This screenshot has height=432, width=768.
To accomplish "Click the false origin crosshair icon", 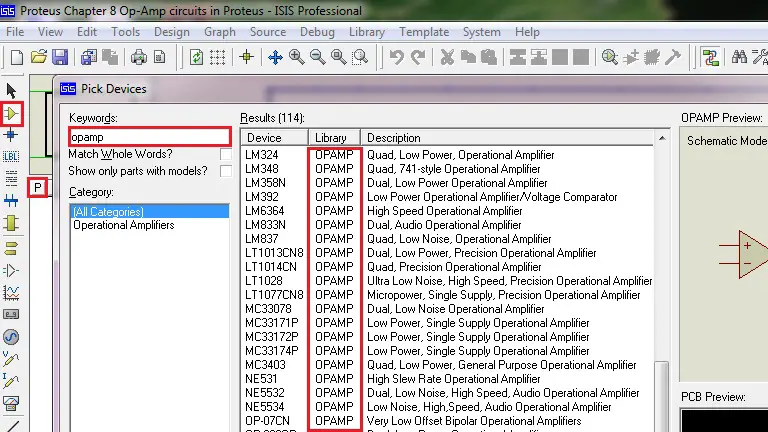I will 246,57.
